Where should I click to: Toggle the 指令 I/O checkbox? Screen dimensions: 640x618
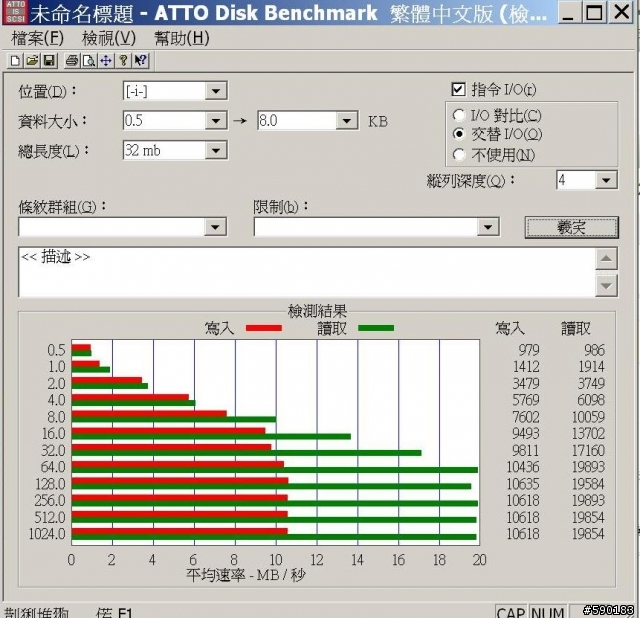[458, 89]
